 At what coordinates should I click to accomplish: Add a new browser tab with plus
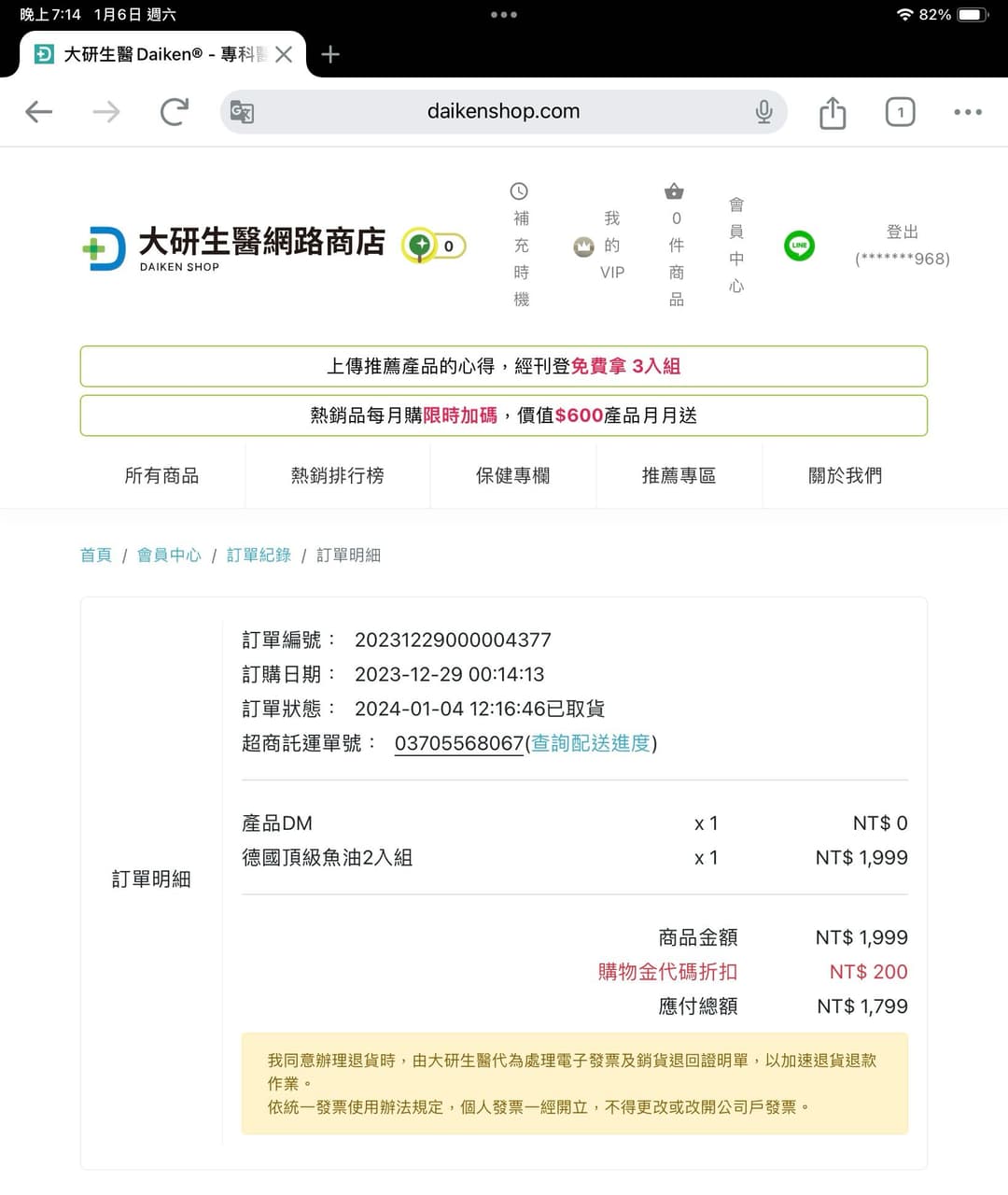click(330, 54)
